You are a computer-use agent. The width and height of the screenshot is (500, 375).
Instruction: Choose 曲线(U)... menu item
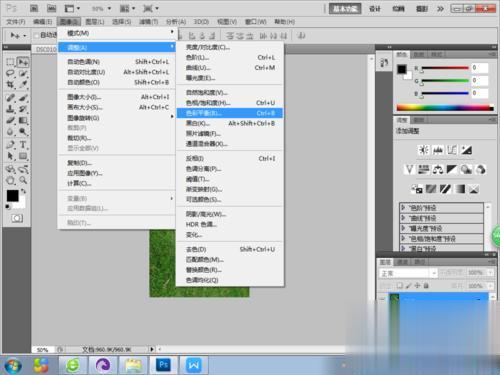230,68
